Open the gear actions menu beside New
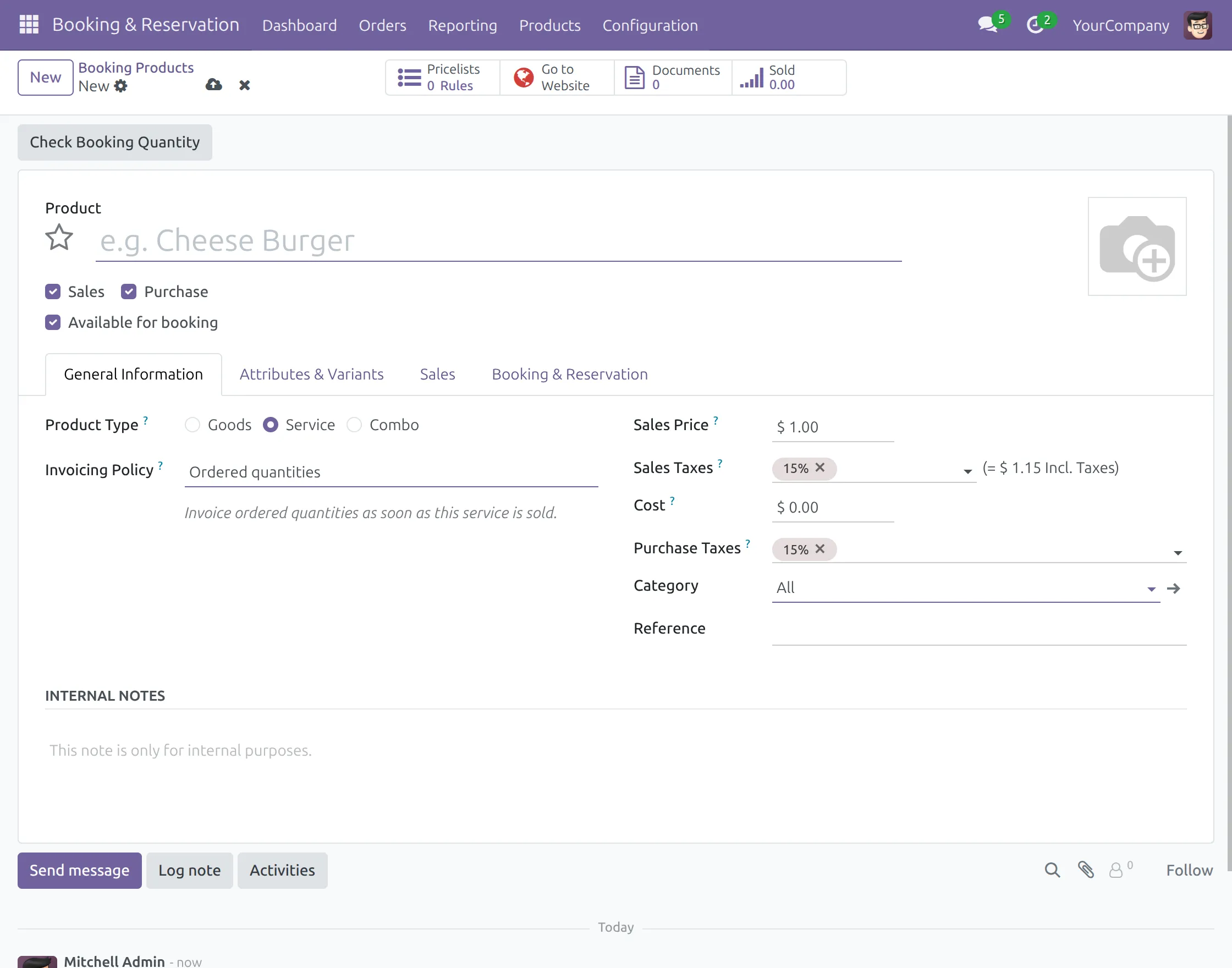 120,86
